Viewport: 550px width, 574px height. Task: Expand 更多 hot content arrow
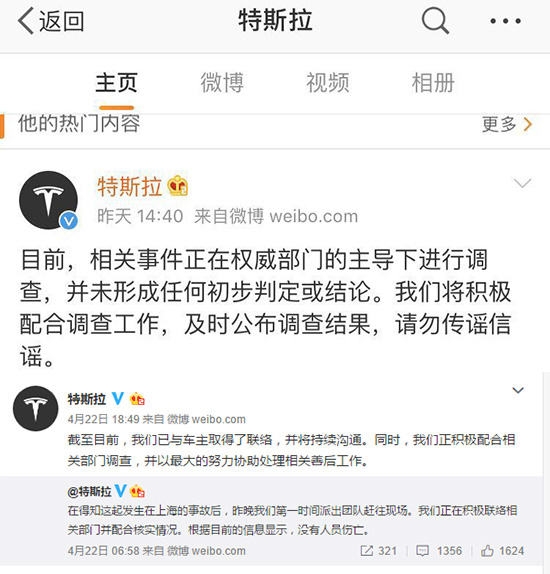507,124
